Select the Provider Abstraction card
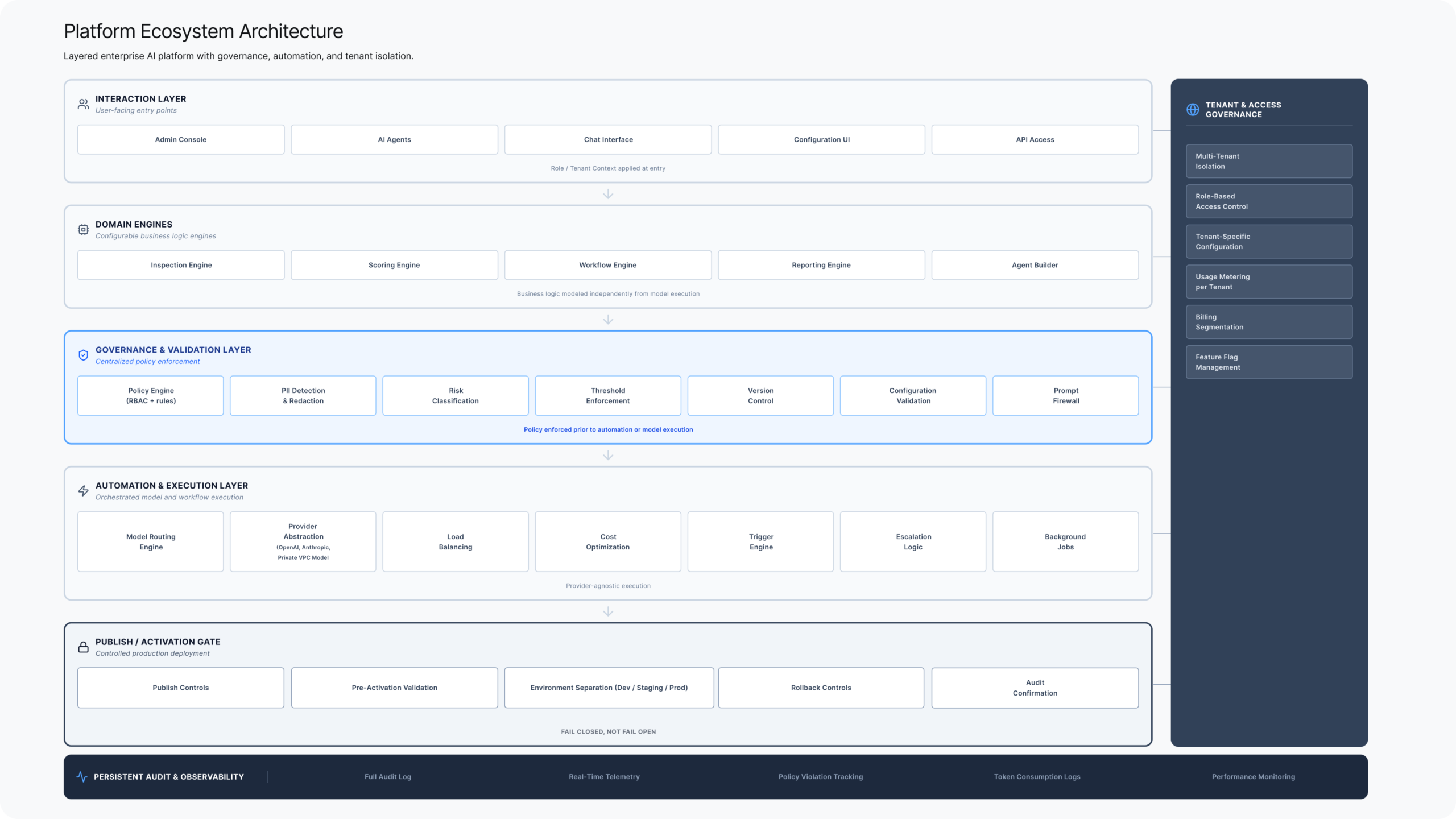 303,541
